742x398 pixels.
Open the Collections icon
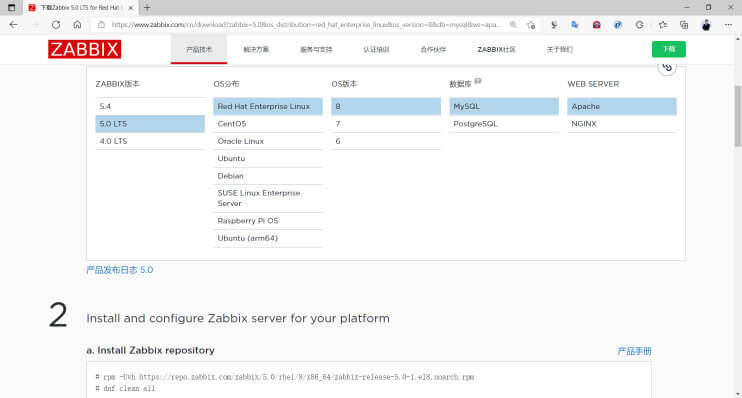click(684, 25)
